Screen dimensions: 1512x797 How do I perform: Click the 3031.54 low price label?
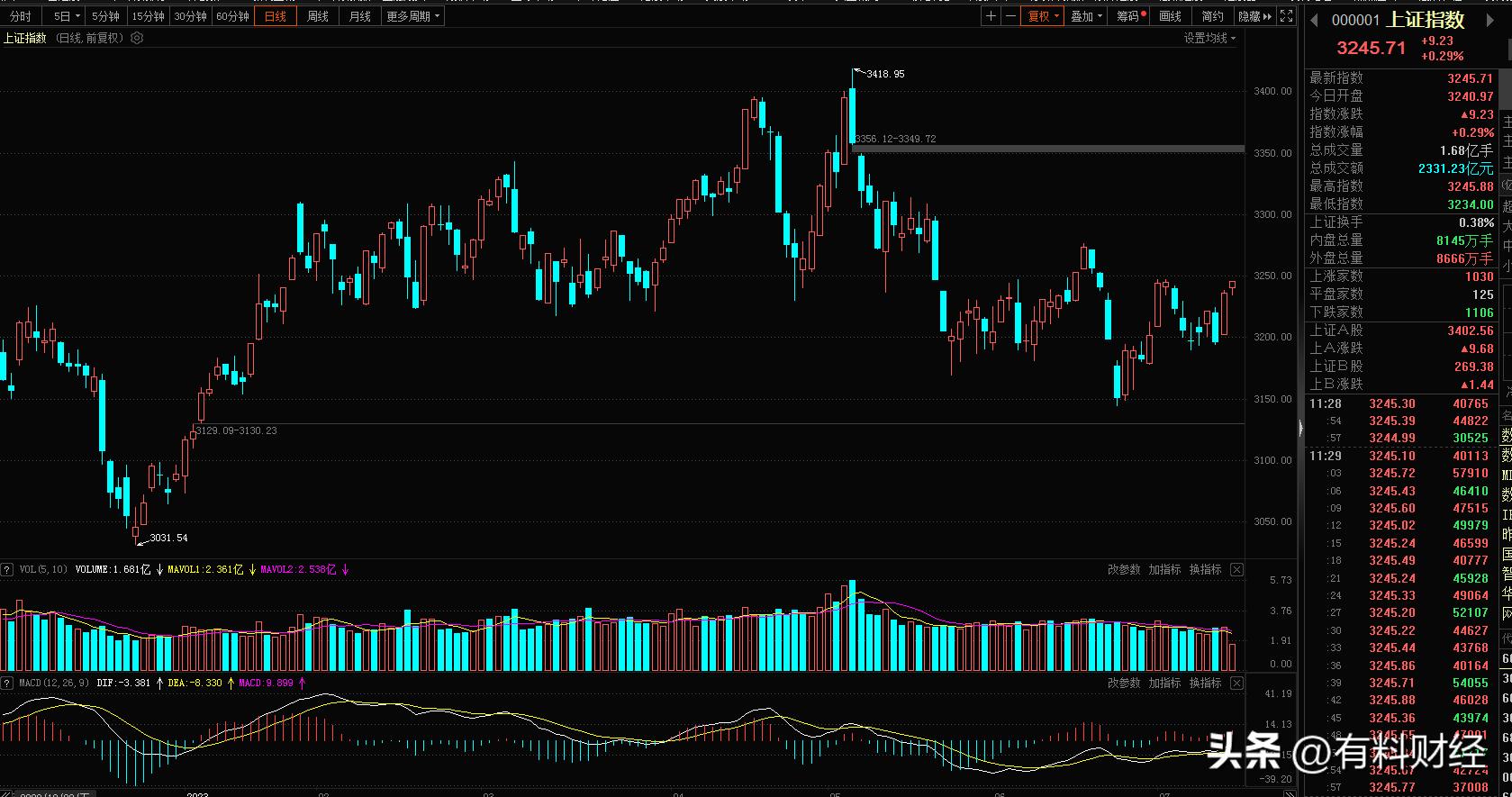pos(168,538)
